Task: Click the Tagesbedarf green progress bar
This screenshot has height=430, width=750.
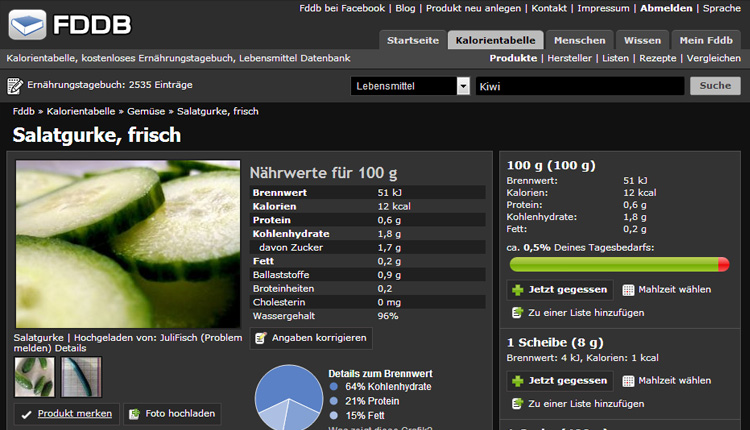Action: [x=619, y=265]
